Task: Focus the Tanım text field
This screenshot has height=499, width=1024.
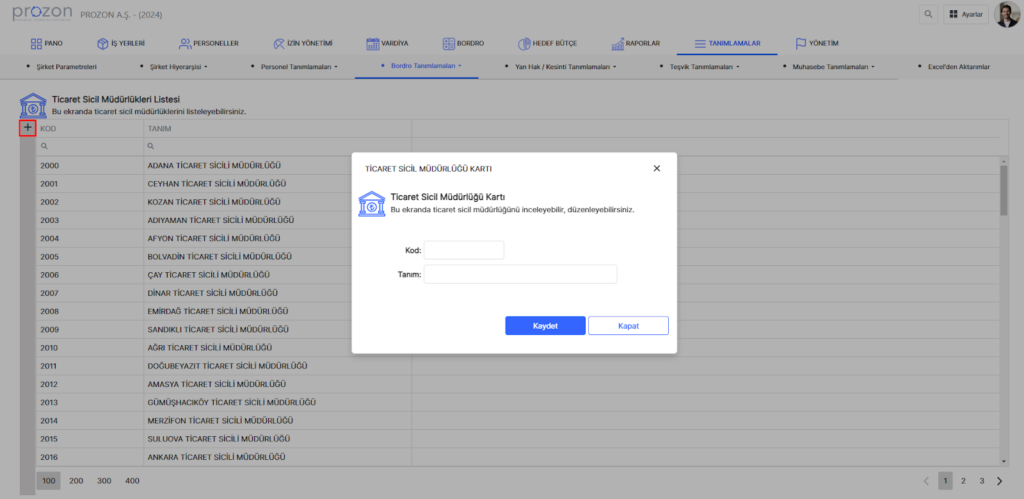Action: 520,274
